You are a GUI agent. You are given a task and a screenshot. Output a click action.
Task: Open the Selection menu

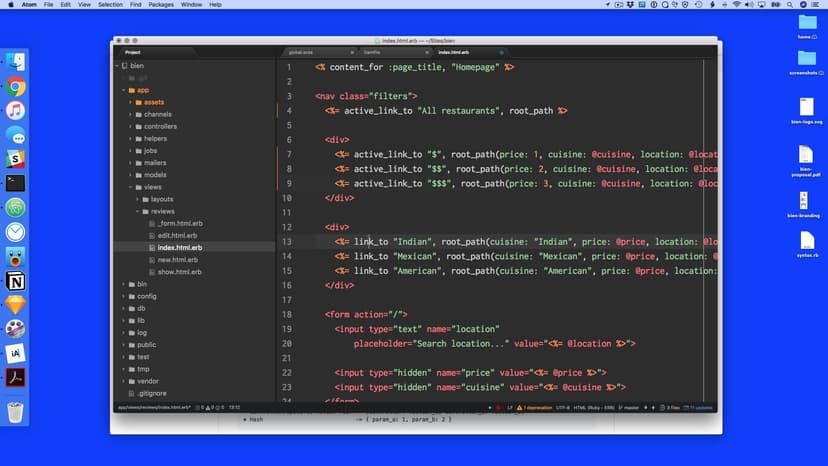(110, 5)
